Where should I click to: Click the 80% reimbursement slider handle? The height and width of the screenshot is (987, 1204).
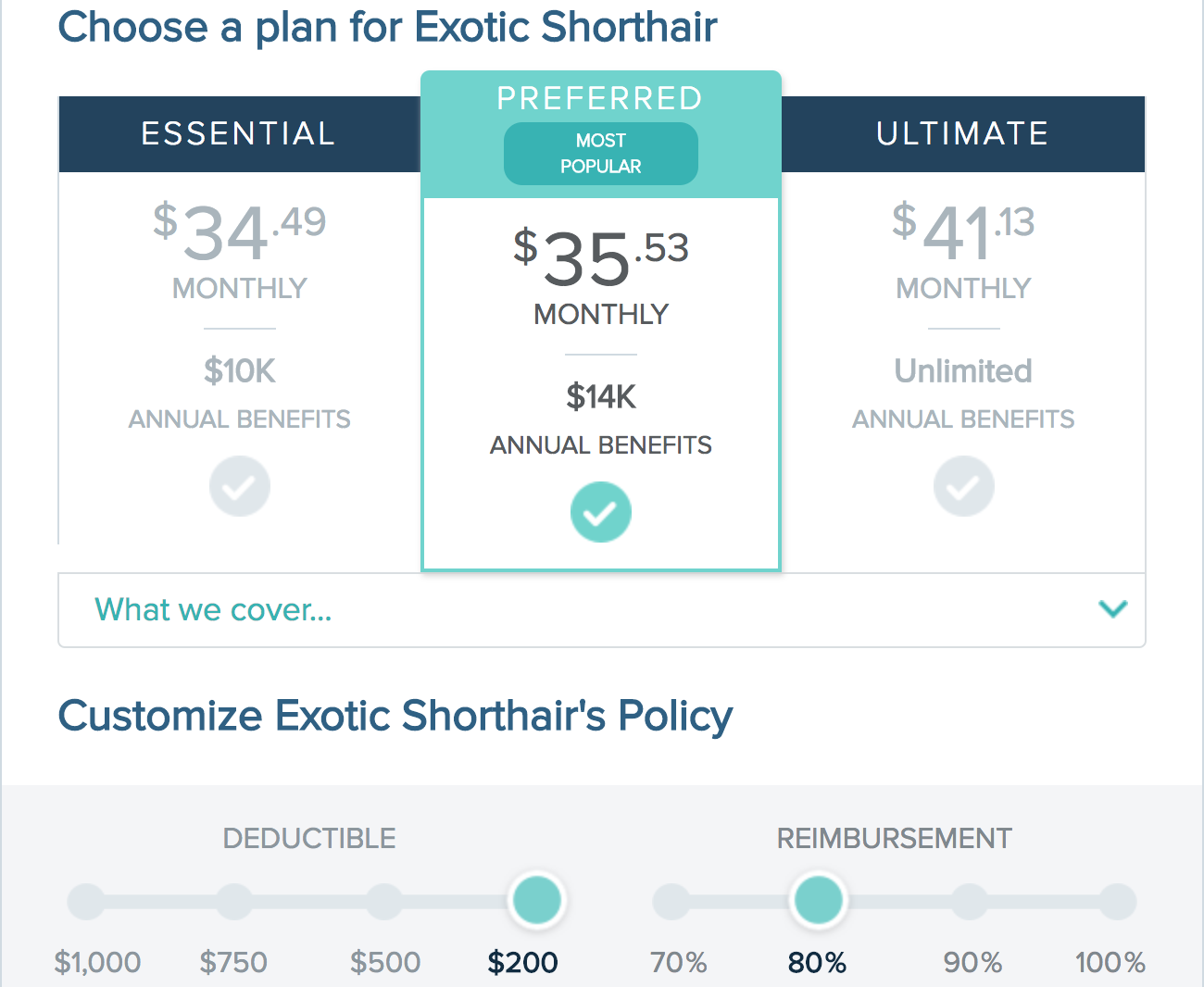click(x=819, y=900)
